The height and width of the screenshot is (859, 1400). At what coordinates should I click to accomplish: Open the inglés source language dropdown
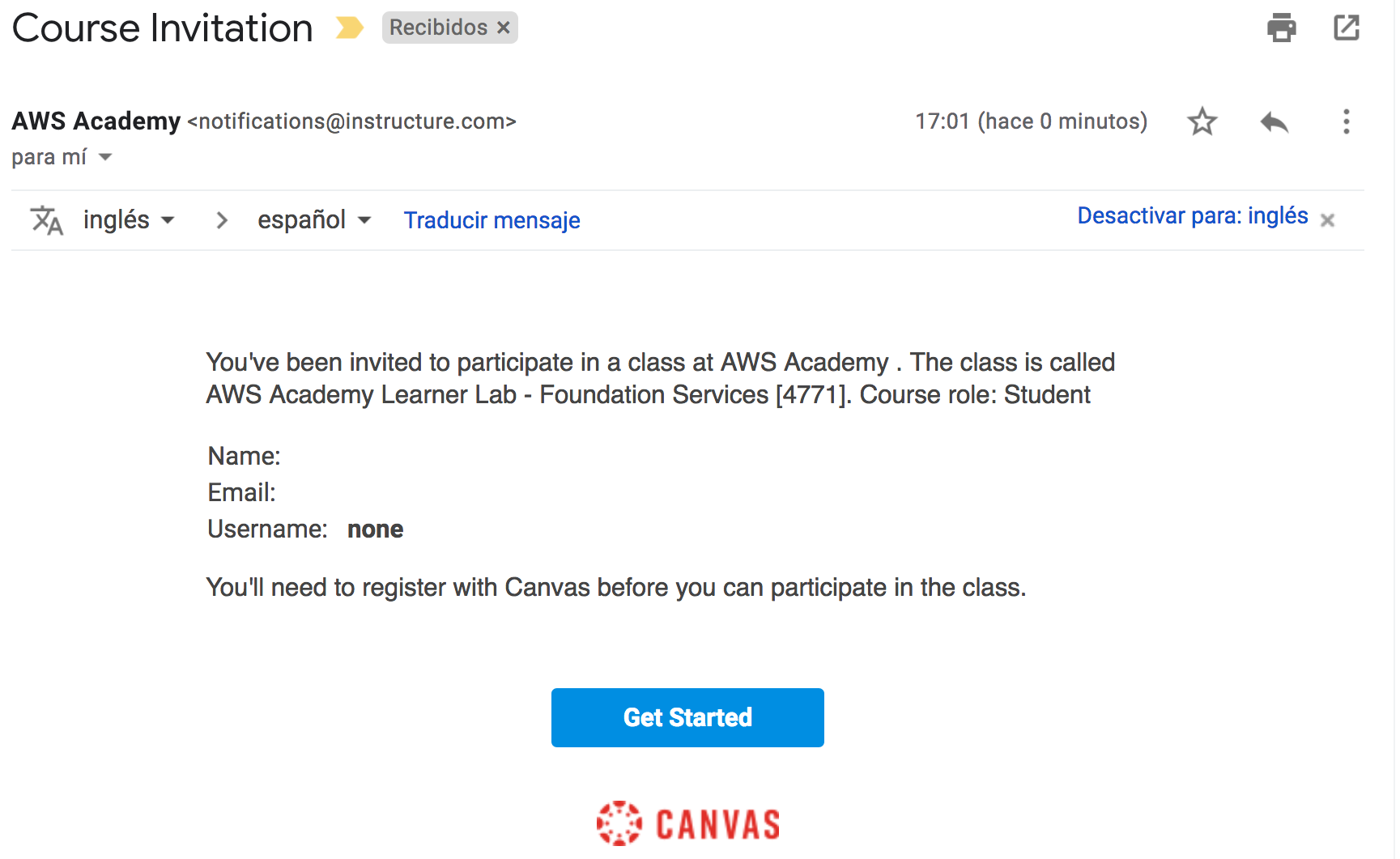pos(130,220)
